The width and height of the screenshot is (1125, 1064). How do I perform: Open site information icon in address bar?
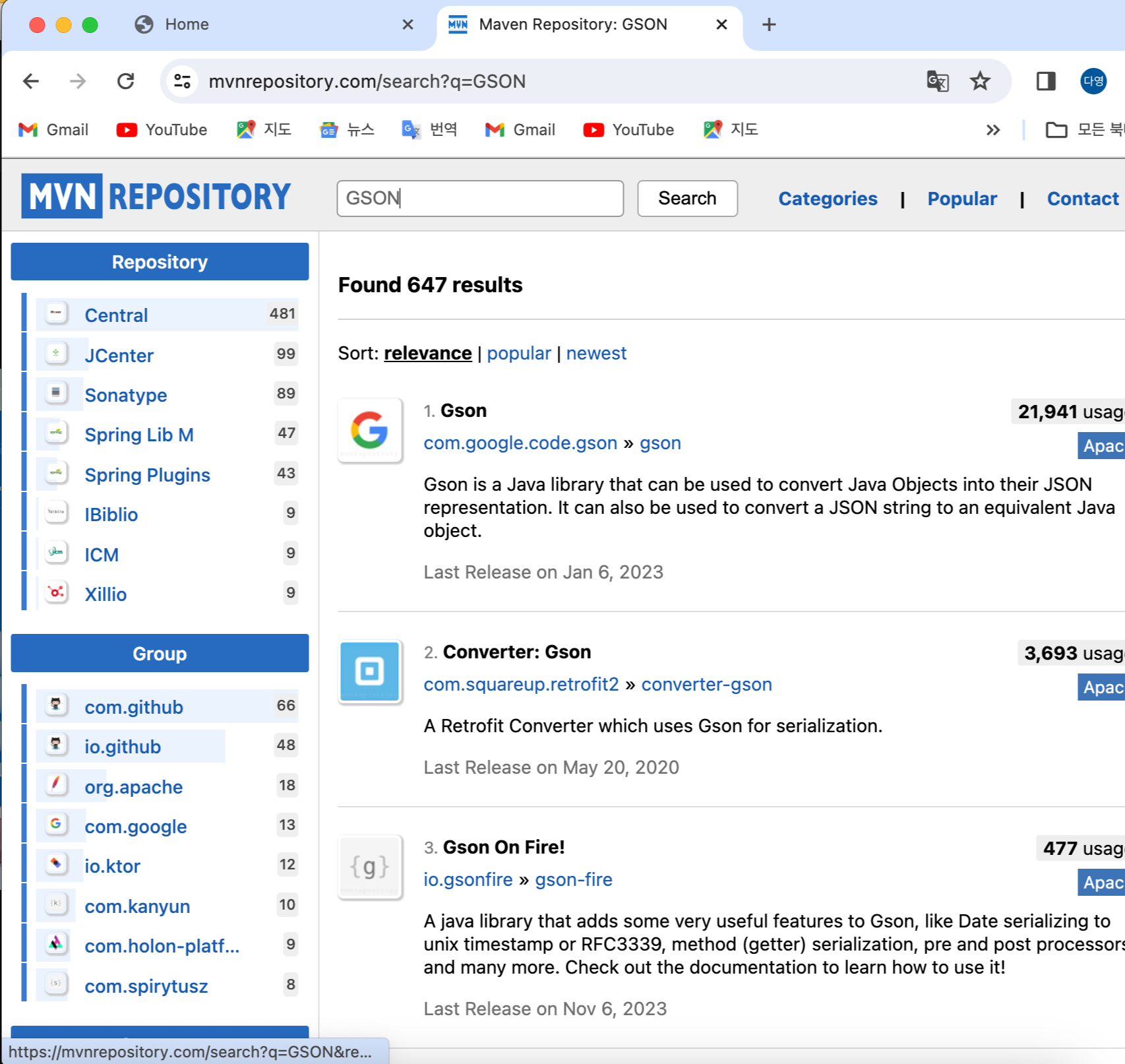tap(182, 81)
